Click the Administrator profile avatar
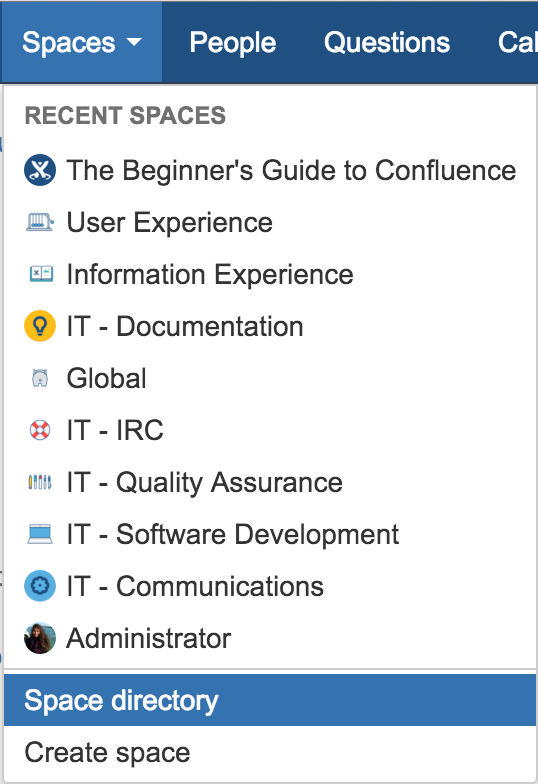538x784 pixels. point(40,638)
